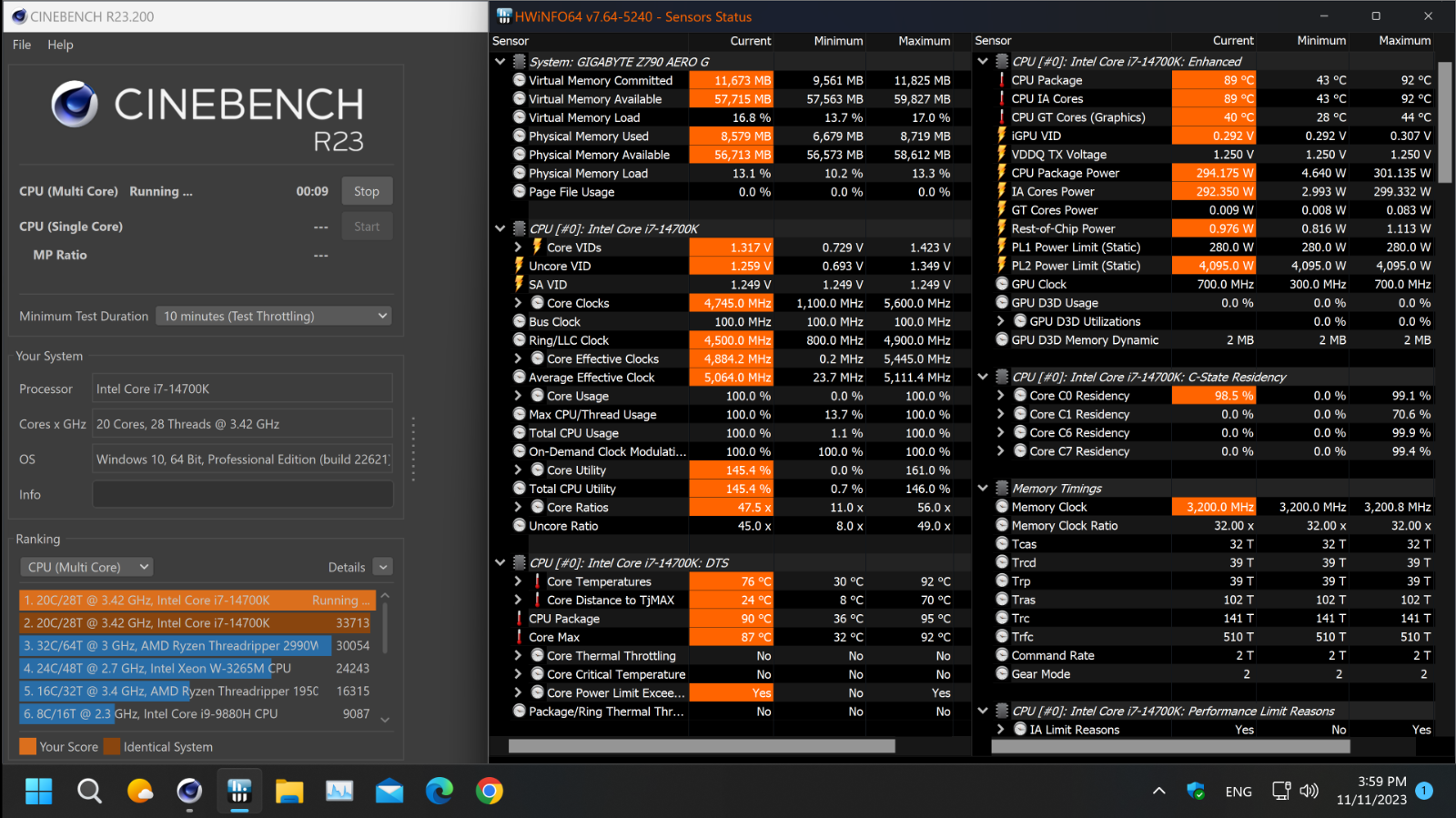Image resolution: width=1456 pixels, height=818 pixels.
Task: Open the Minimum Test Duration dropdown
Action: (274, 316)
